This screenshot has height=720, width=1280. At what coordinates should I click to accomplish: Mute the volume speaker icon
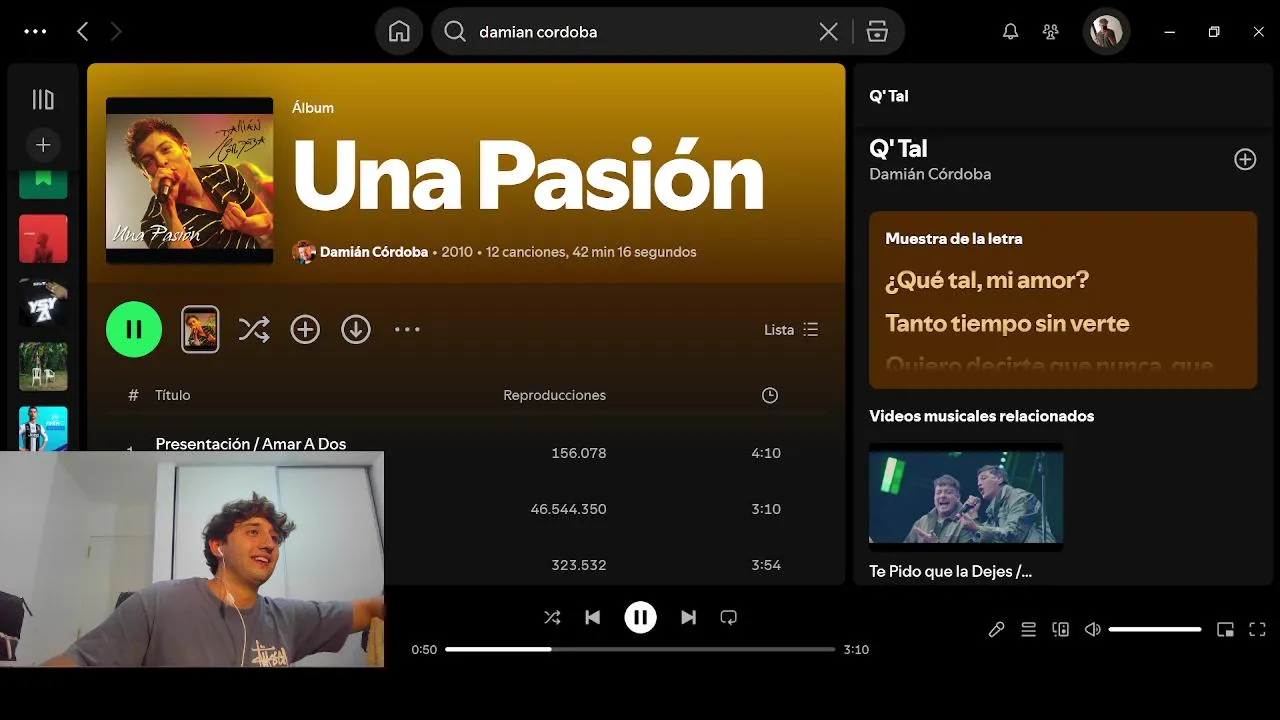(1093, 629)
